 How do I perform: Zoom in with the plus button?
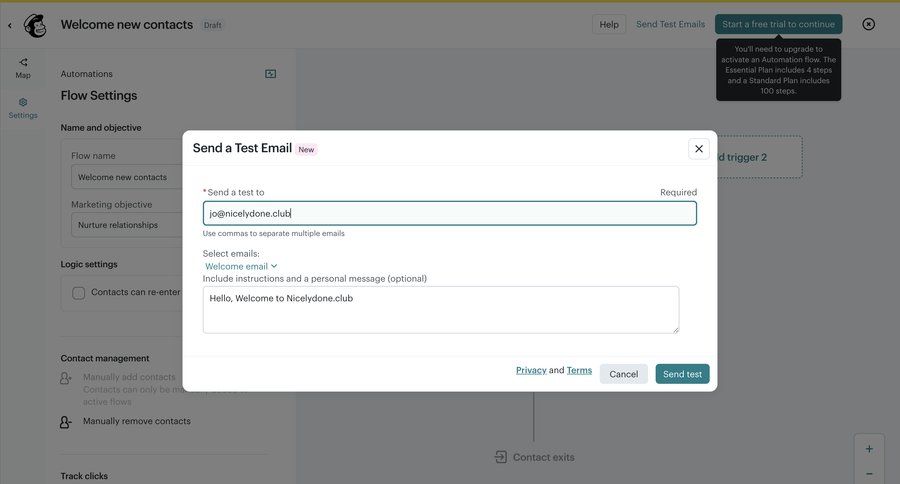(x=869, y=449)
